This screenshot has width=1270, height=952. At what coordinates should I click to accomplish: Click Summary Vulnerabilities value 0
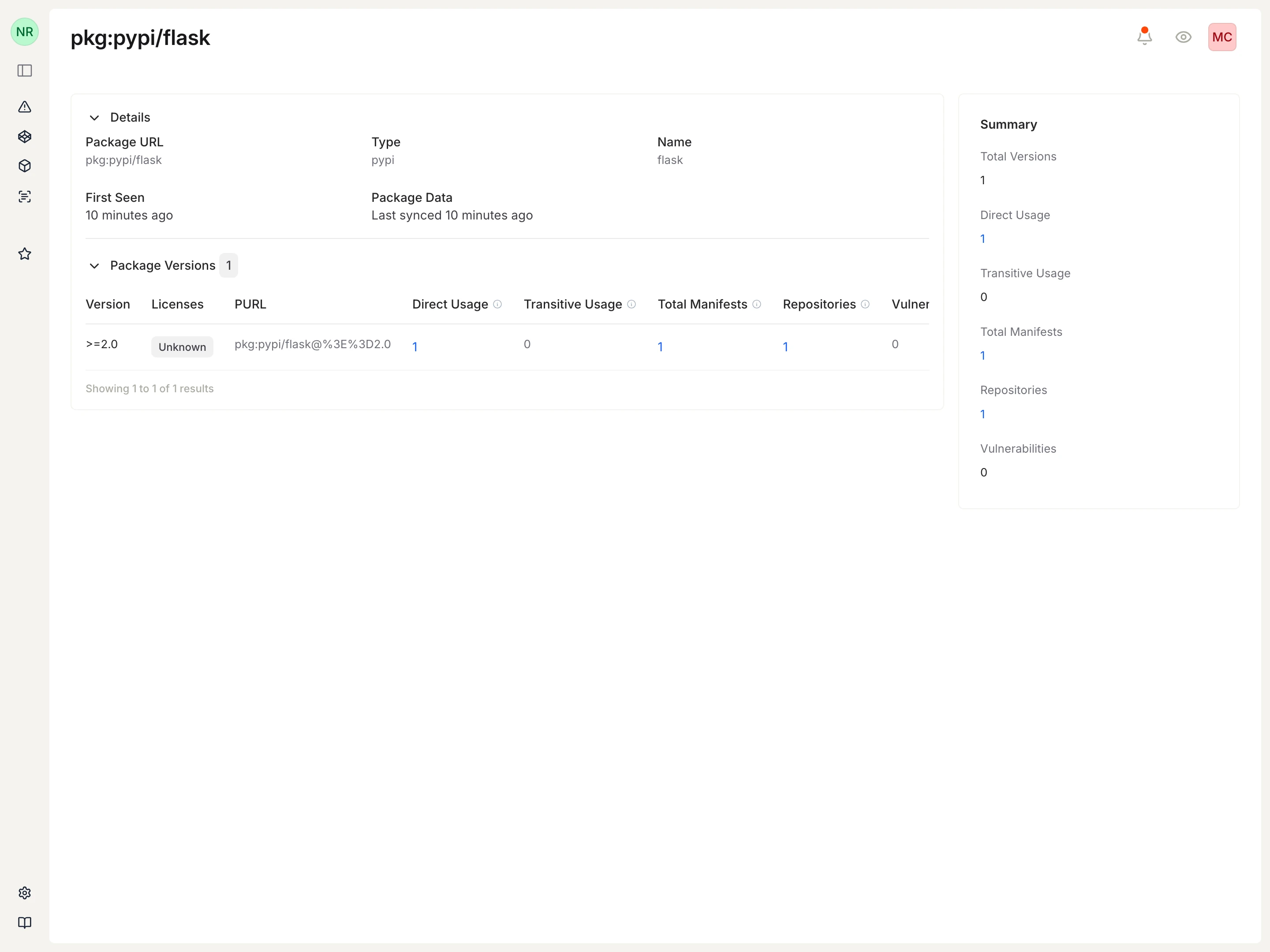(x=983, y=473)
